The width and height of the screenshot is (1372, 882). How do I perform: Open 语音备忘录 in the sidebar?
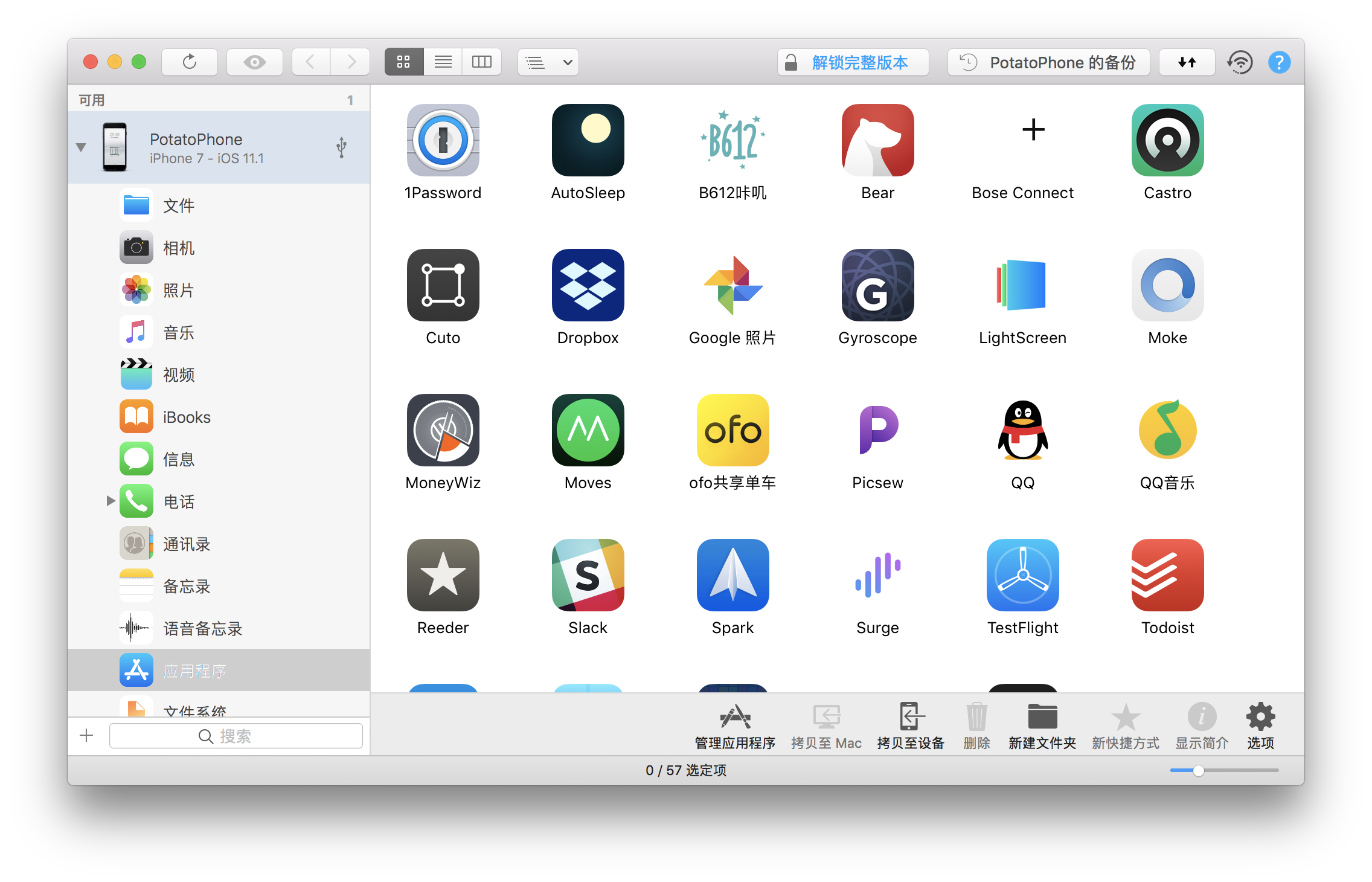tap(219, 628)
